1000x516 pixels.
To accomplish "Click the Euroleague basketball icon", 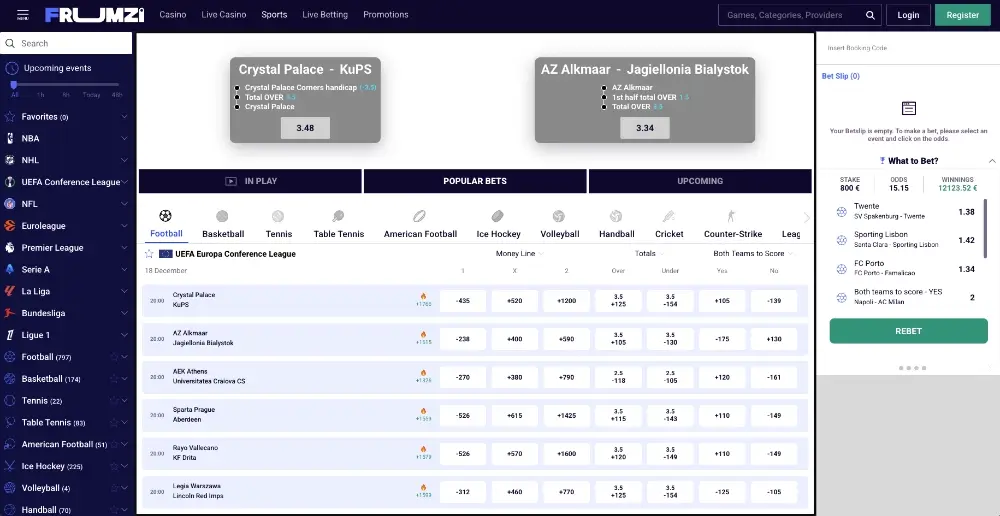I will (x=10, y=226).
